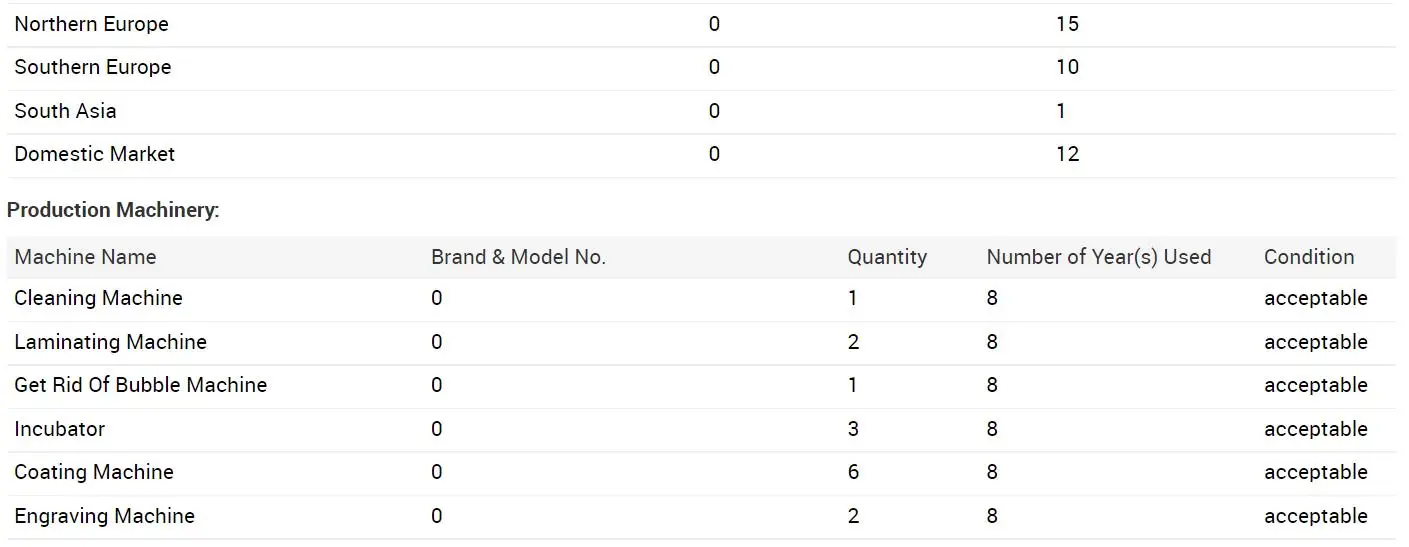Viewport: 1409px width, 547px height.
Task: Click the Production Machinery section heading
Action: point(113,210)
